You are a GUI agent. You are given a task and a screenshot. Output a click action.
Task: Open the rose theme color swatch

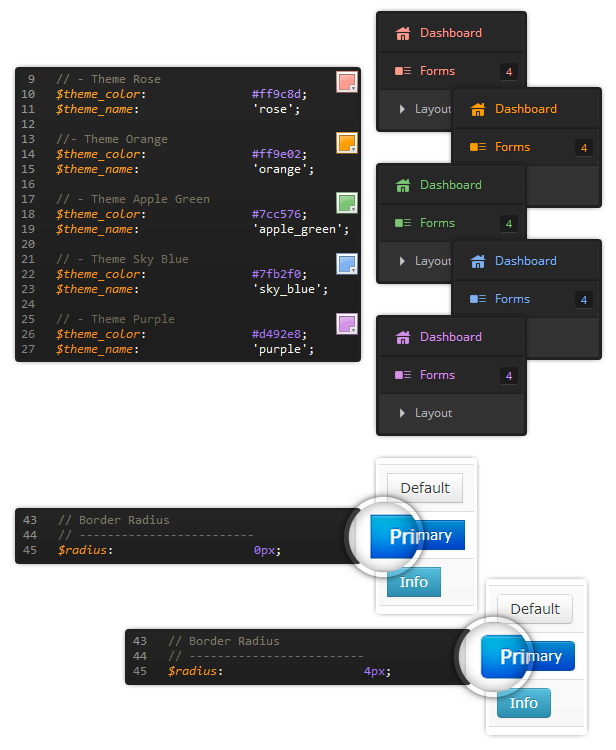click(347, 82)
